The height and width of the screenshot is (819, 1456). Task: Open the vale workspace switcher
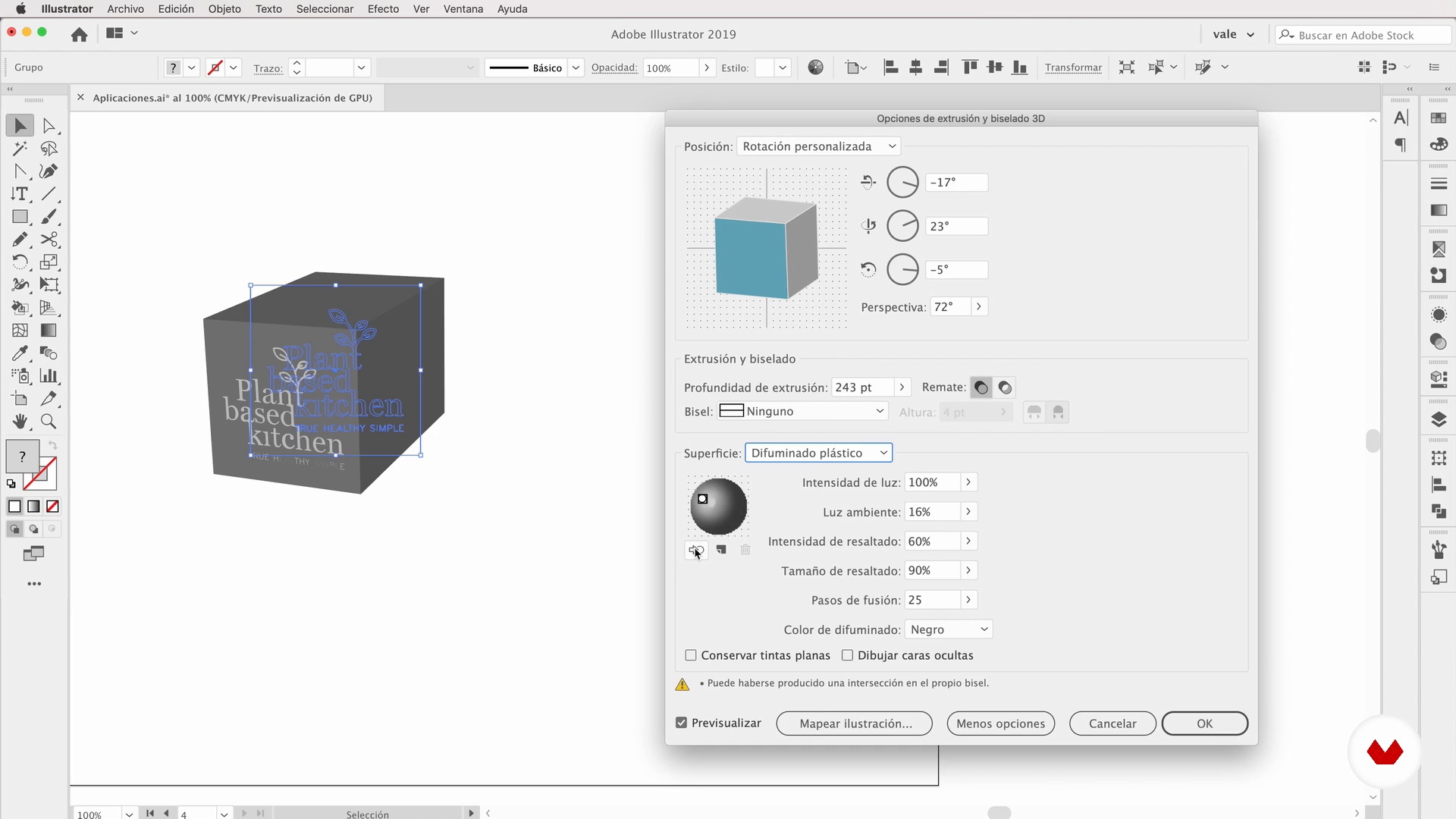[x=1233, y=34]
